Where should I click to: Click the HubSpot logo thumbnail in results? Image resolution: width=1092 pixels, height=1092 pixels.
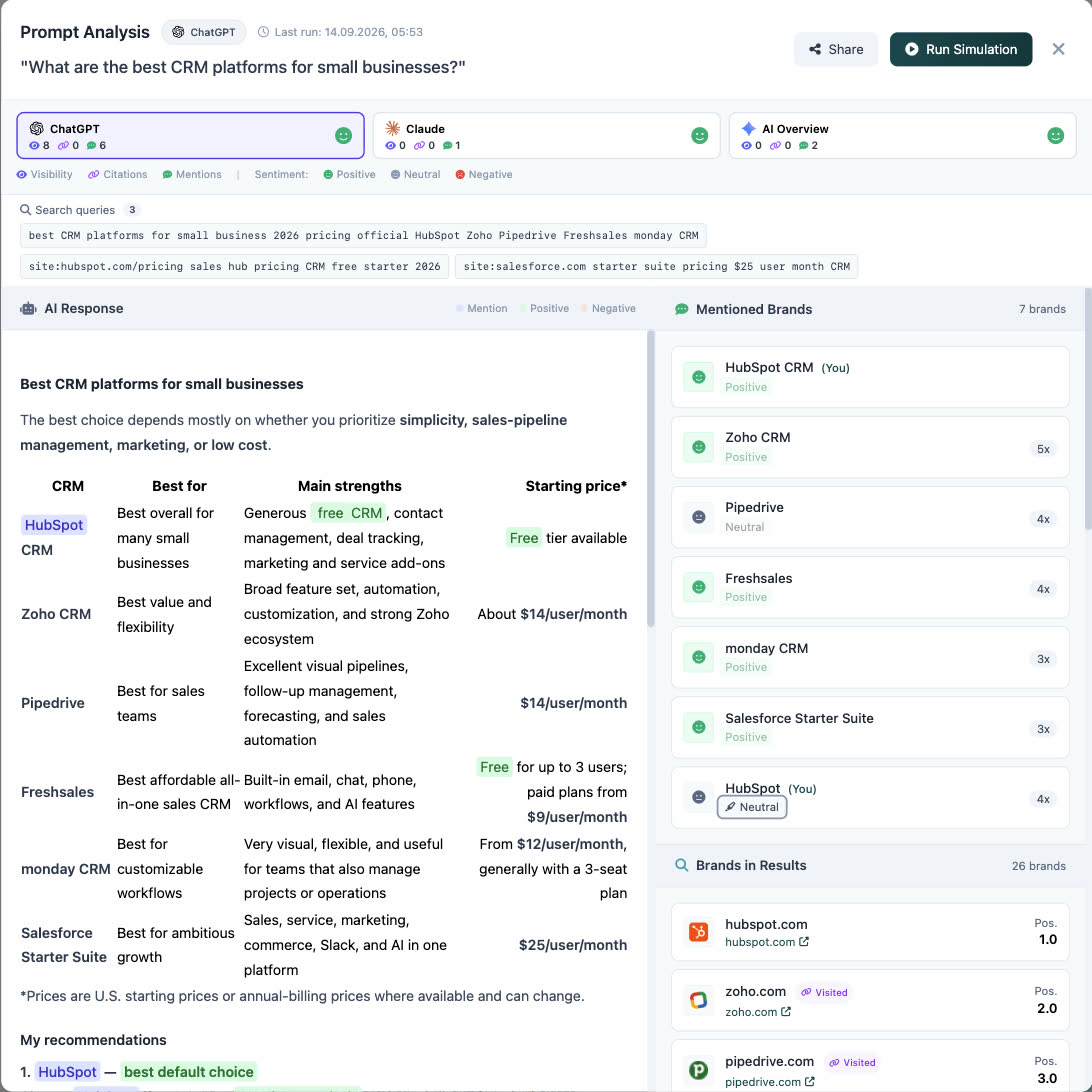699,932
